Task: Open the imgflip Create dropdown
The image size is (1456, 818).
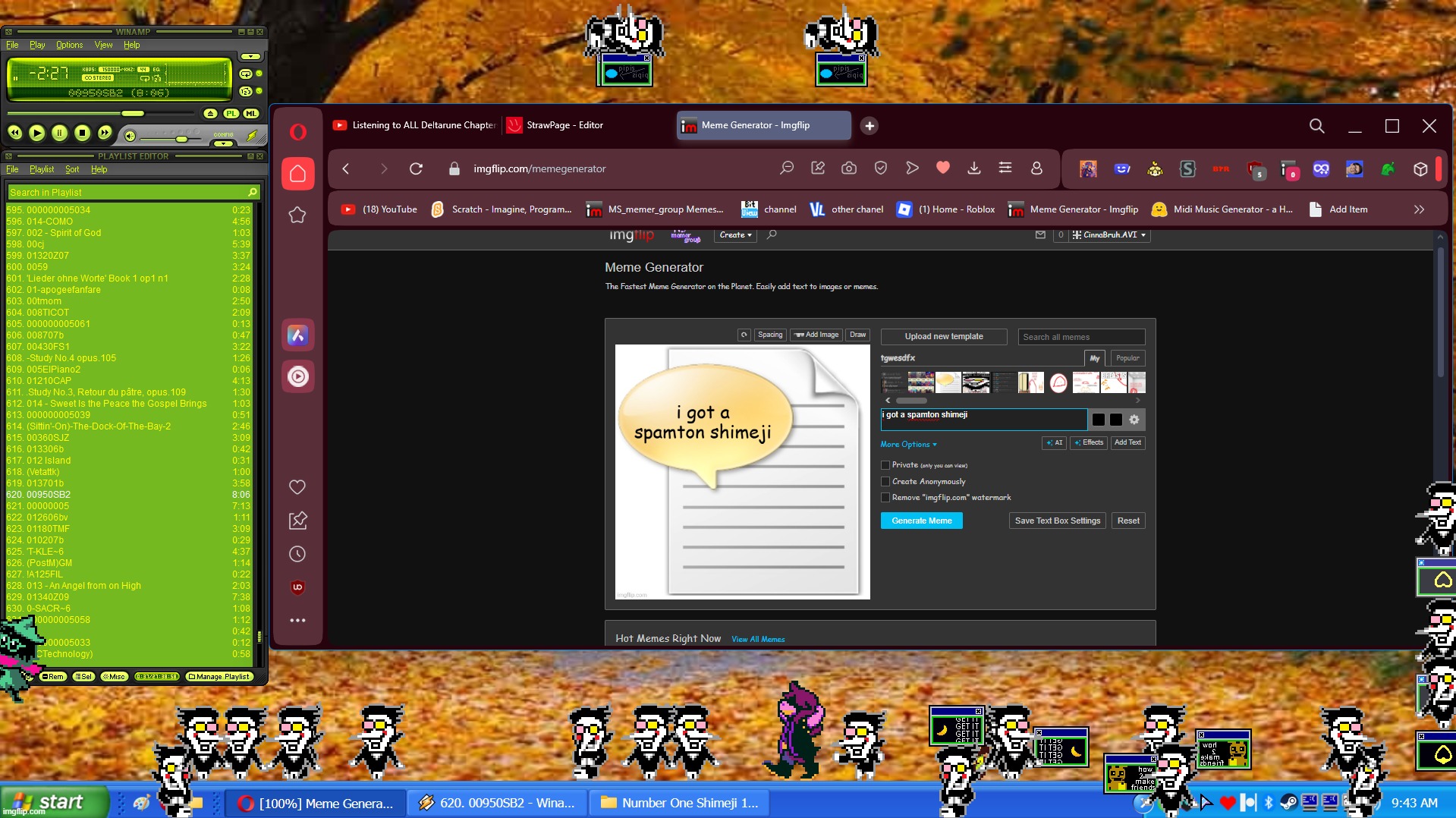Action: pyautogui.click(x=735, y=235)
